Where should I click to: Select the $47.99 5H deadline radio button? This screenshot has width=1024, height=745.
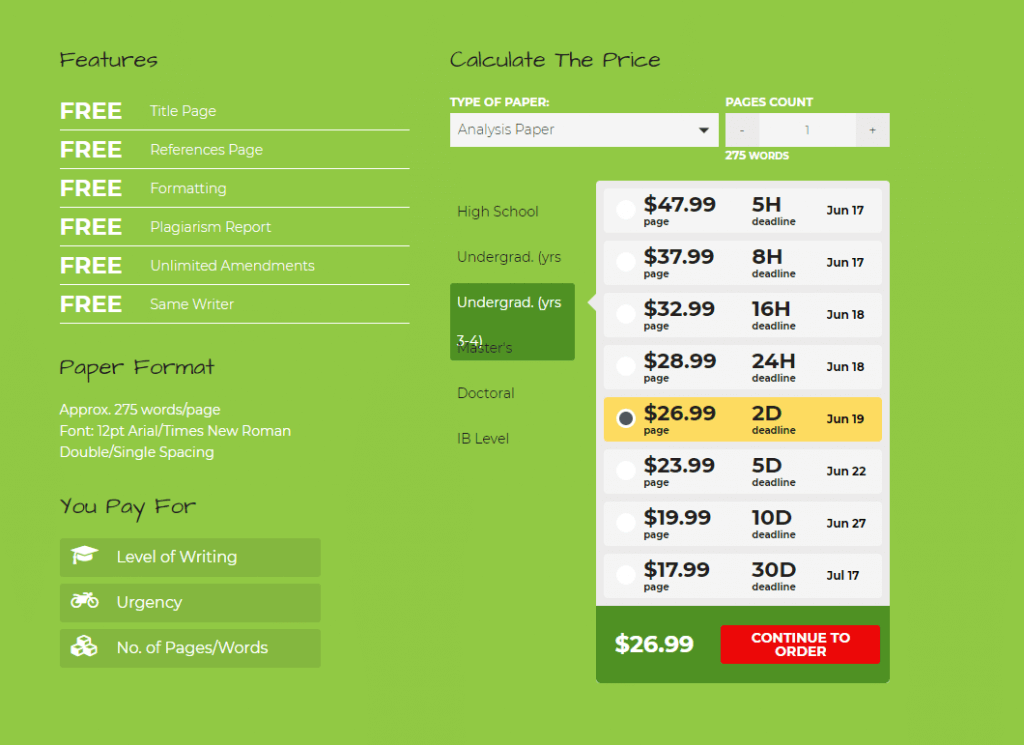point(626,210)
